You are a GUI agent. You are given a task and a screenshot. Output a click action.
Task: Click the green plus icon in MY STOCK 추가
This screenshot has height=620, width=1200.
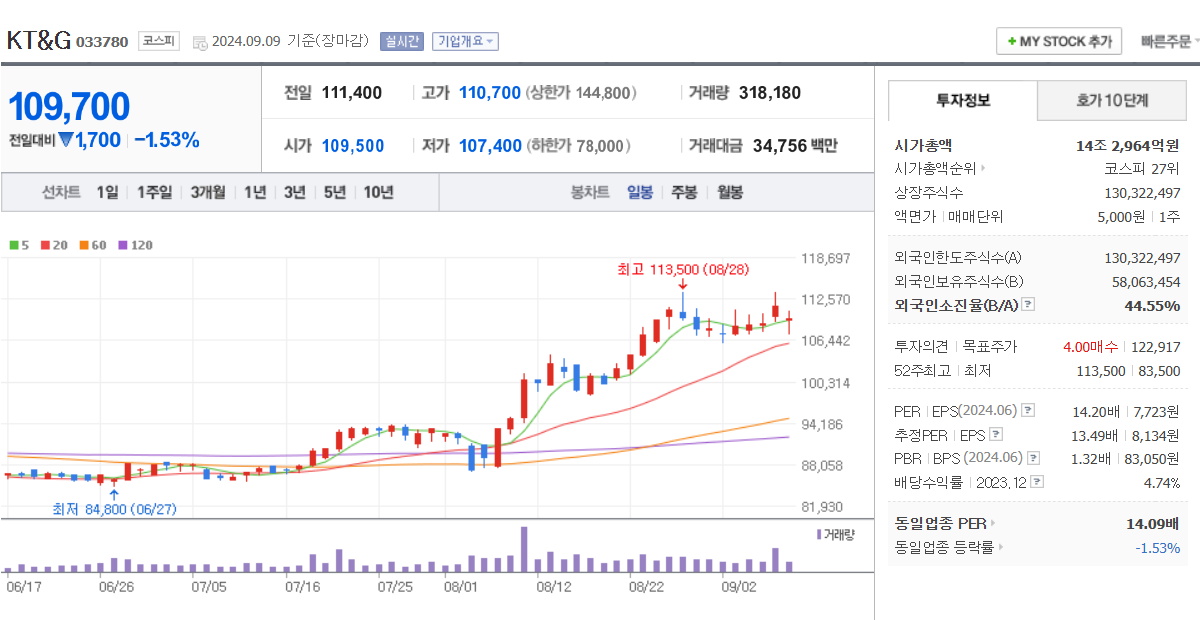pyautogui.click(x=1011, y=42)
